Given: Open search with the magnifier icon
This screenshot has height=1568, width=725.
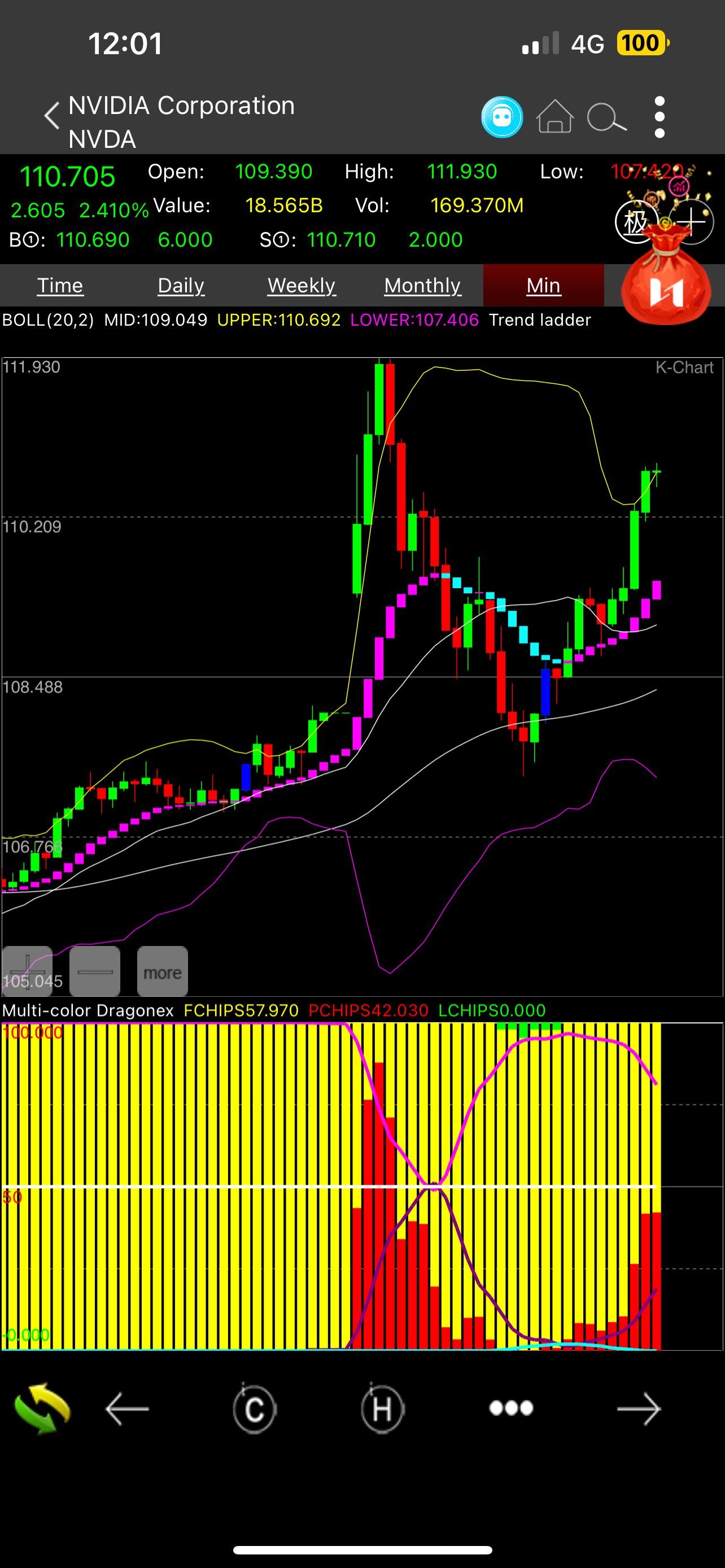Looking at the screenshot, I should (x=606, y=117).
